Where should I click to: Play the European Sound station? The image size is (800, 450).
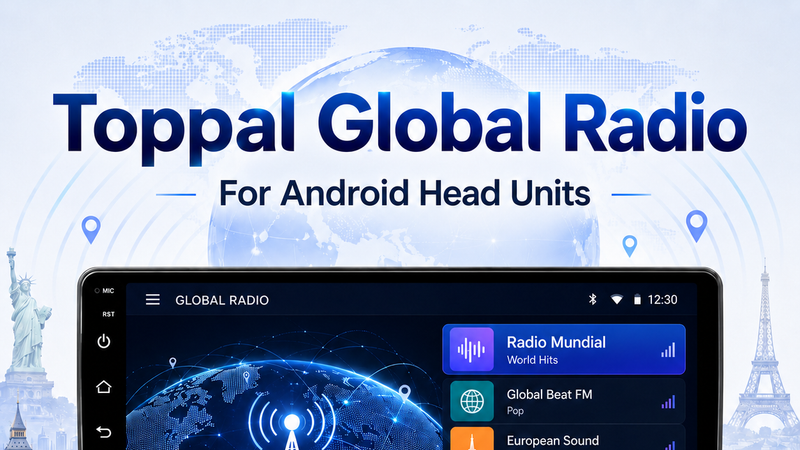(x=564, y=438)
